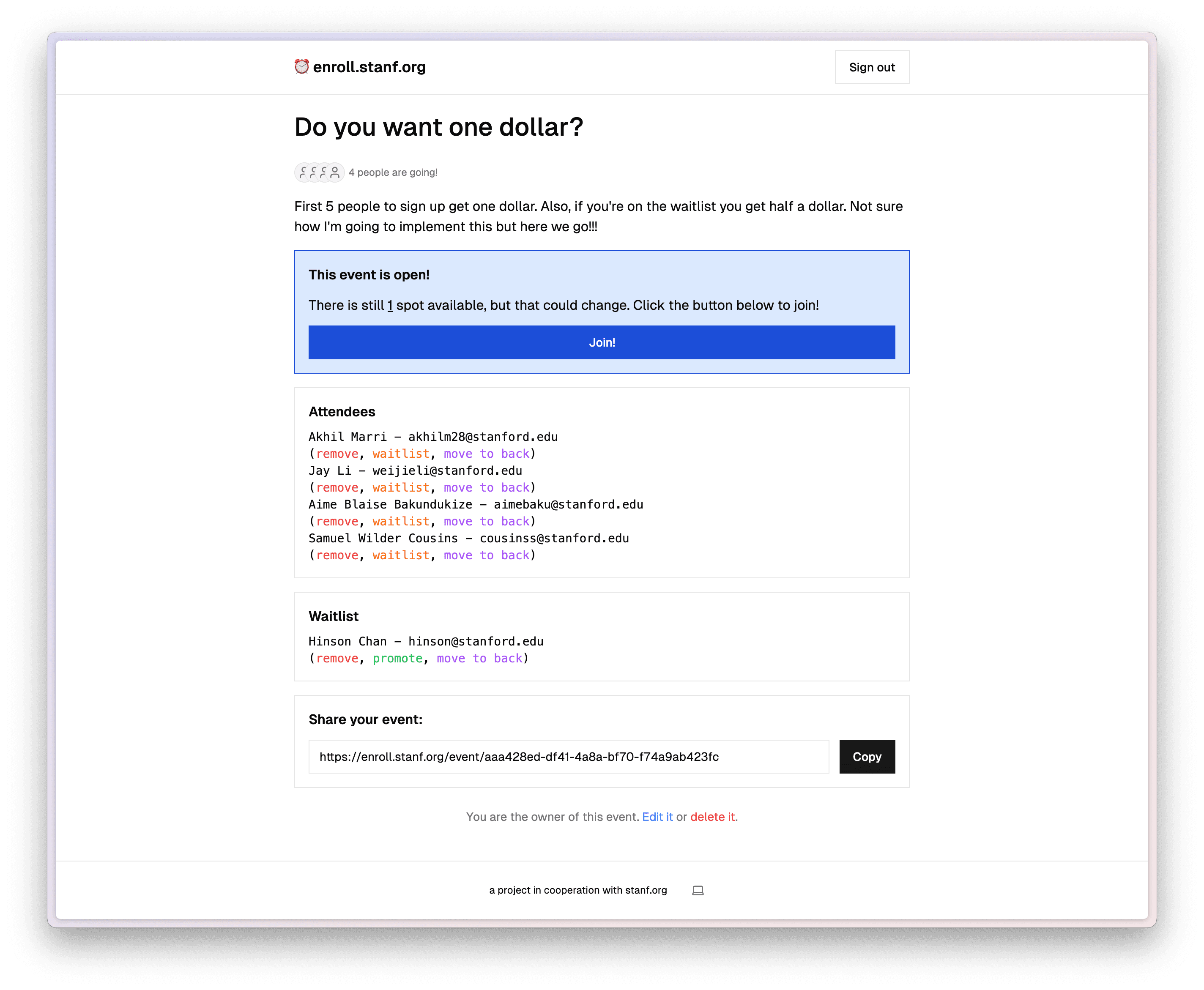Copy the event share link
Screen dimensions: 1204x990
pyautogui.click(x=867, y=757)
